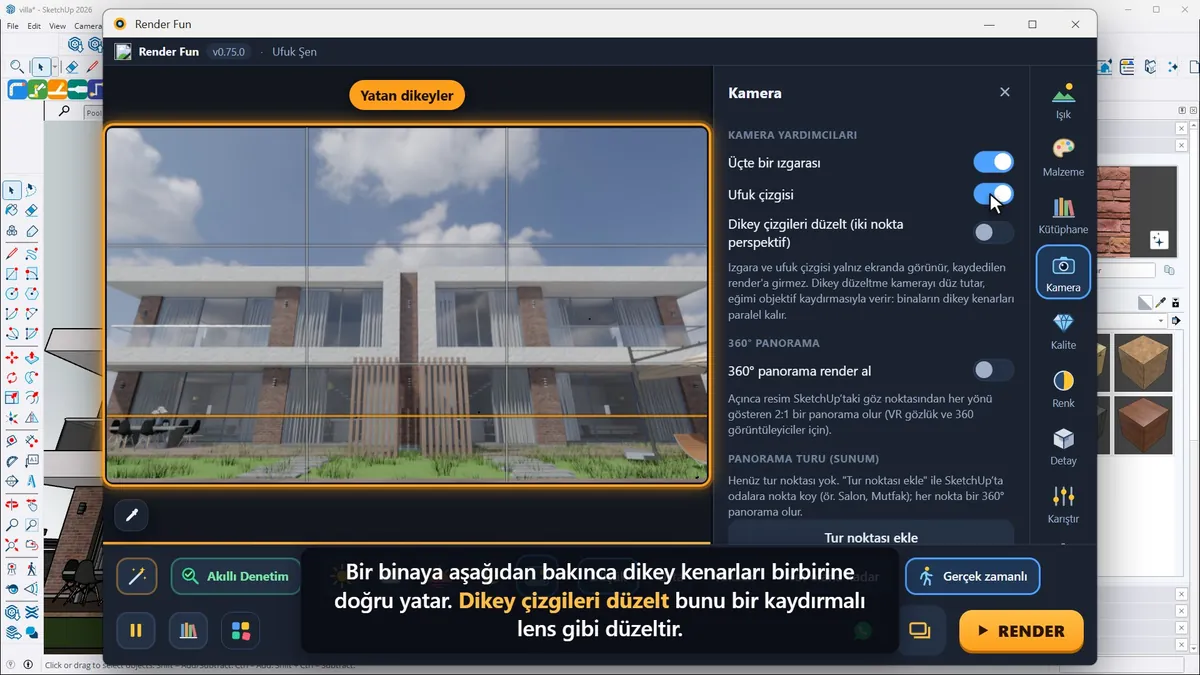The image size is (1200, 675).
Task: Click the magic wand button
Action: tap(137, 576)
